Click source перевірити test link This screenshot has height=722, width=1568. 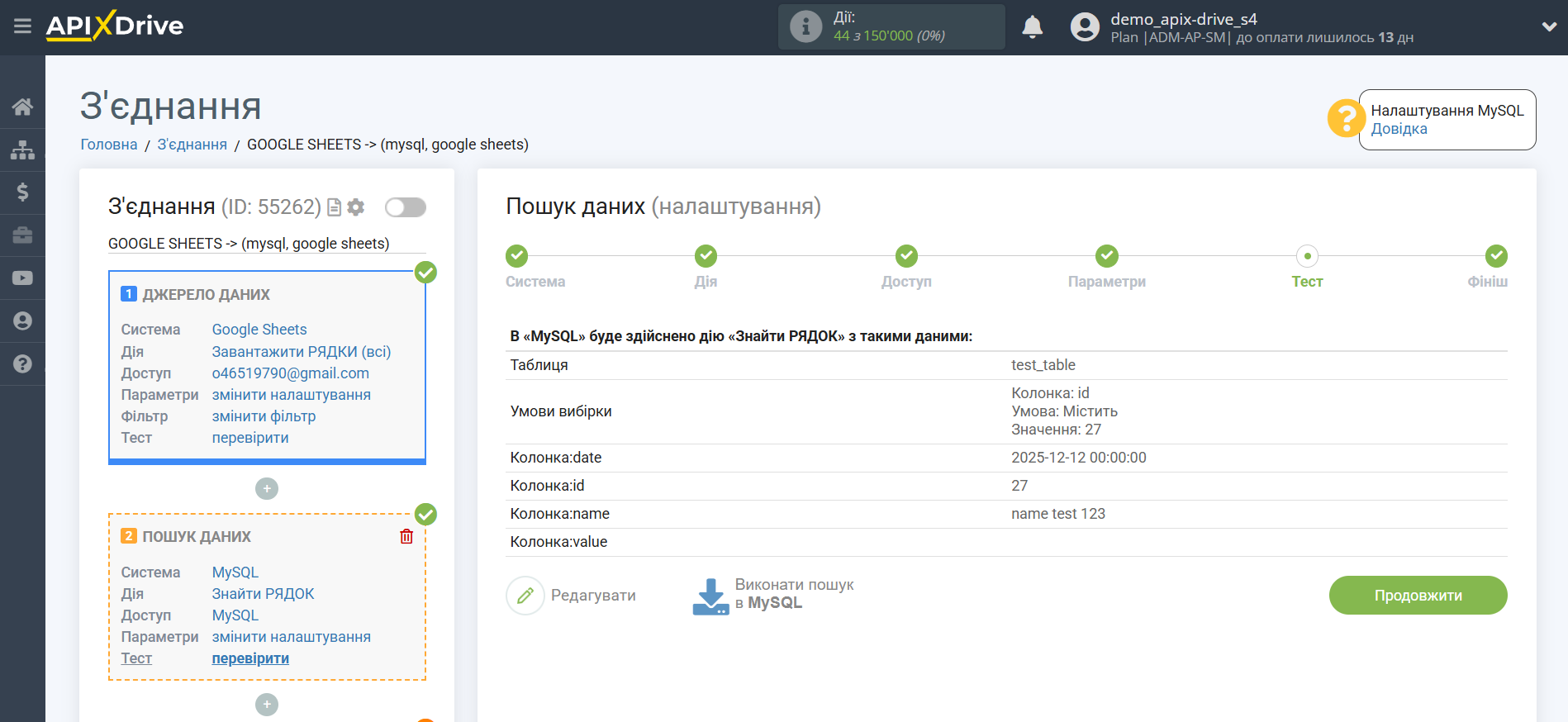pos(250,438)
